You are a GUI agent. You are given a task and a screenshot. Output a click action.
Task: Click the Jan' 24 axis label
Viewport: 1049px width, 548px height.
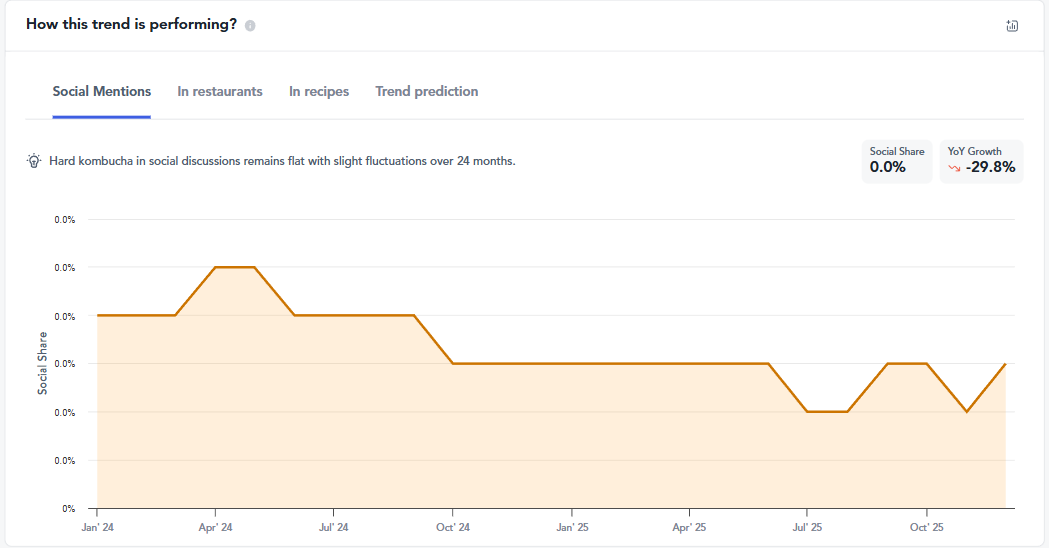(x=98, y=527)
